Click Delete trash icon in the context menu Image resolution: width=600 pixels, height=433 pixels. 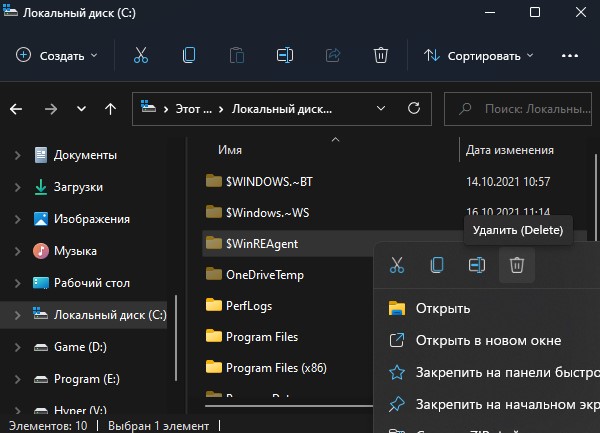pyautogui.click(x=517, y=265)
